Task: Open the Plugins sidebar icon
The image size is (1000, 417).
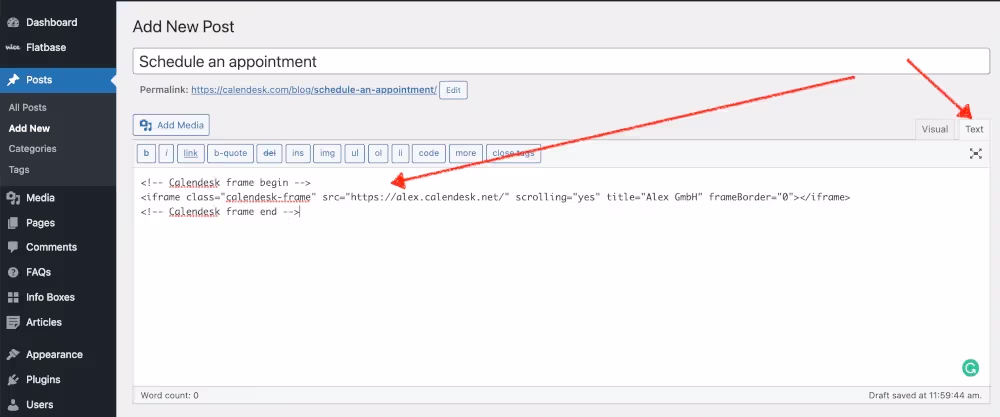Action: point(13,380)
